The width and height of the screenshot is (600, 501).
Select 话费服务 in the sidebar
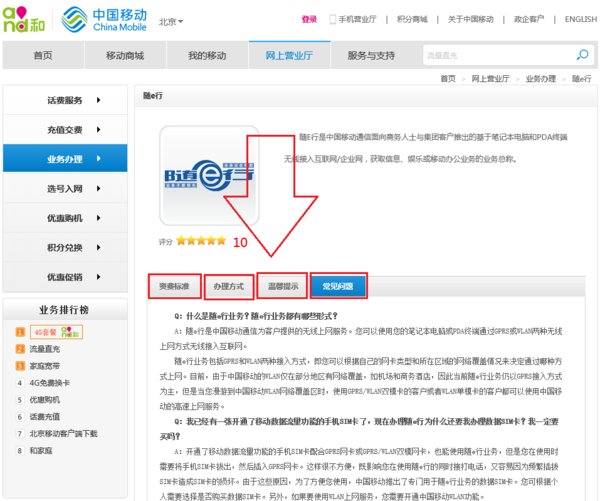click(x=65, y=100)
